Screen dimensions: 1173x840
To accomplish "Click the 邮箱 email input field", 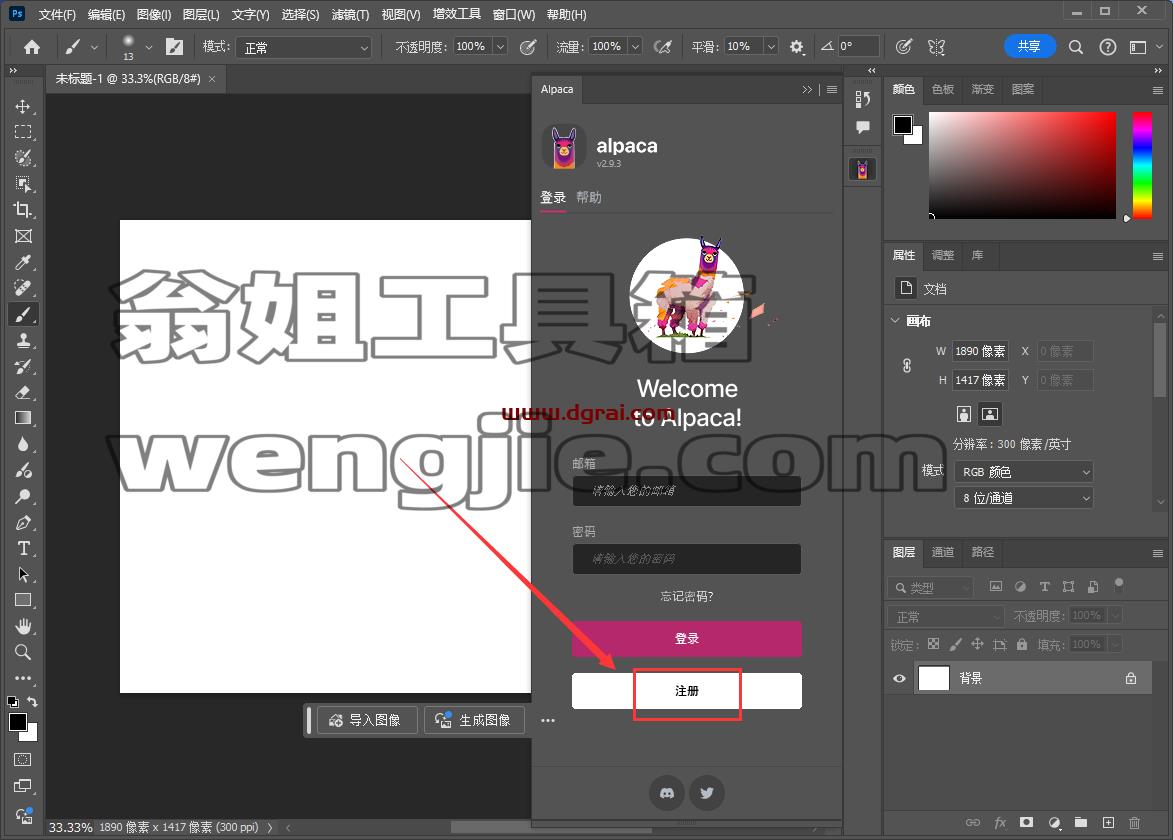I will click(x=687, y=491).
